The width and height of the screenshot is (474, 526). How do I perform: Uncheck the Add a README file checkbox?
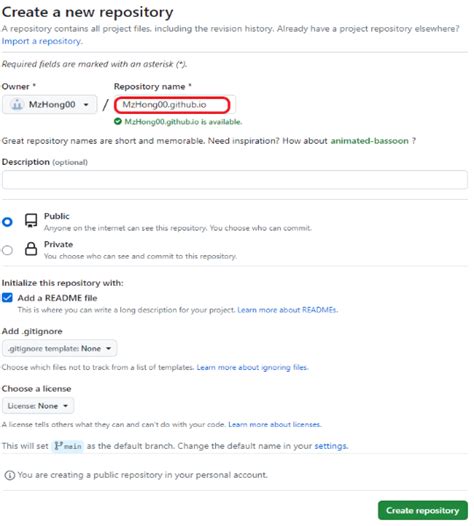(x=7, y=298)
